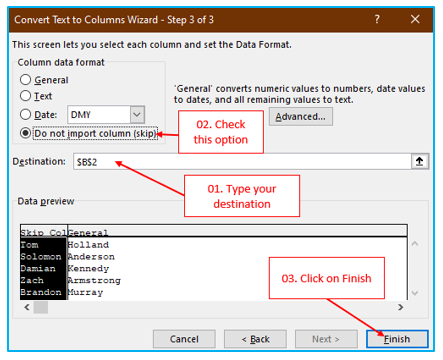
Task: Click the Finish button
Action: click(397, 339)
